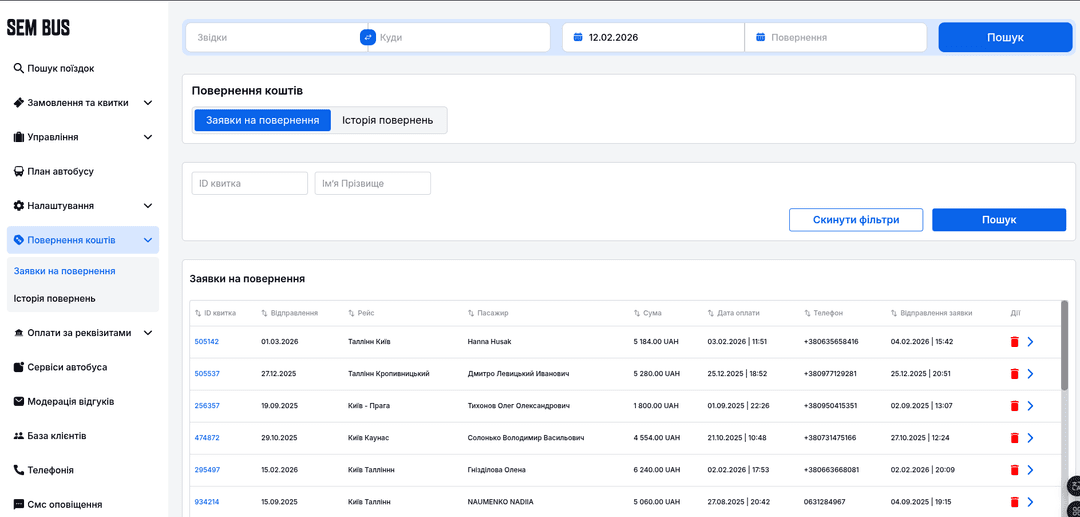Click the swap origin and destination icon

[x=367, y=37]
